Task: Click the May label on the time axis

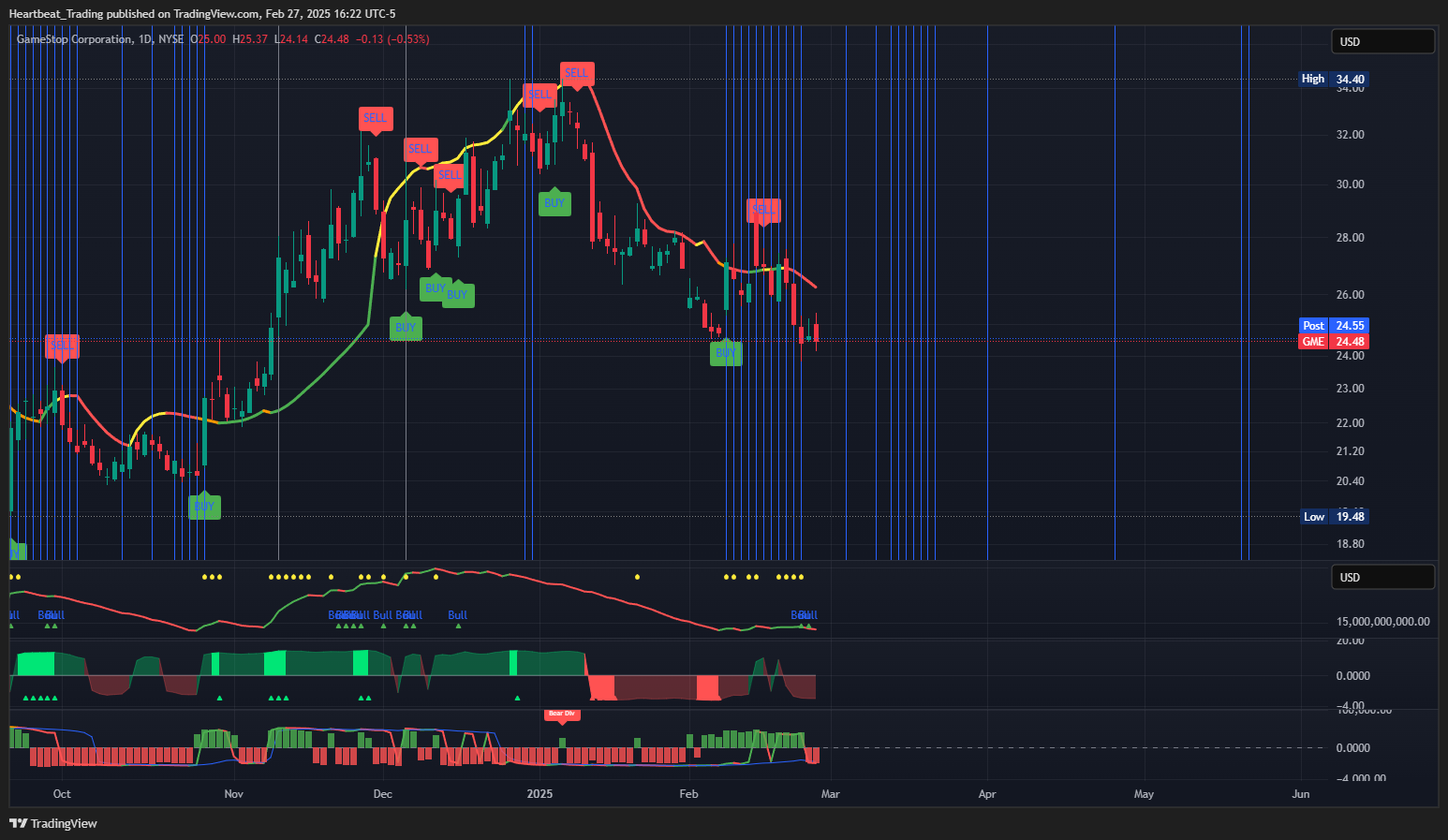Action: 1144,794
